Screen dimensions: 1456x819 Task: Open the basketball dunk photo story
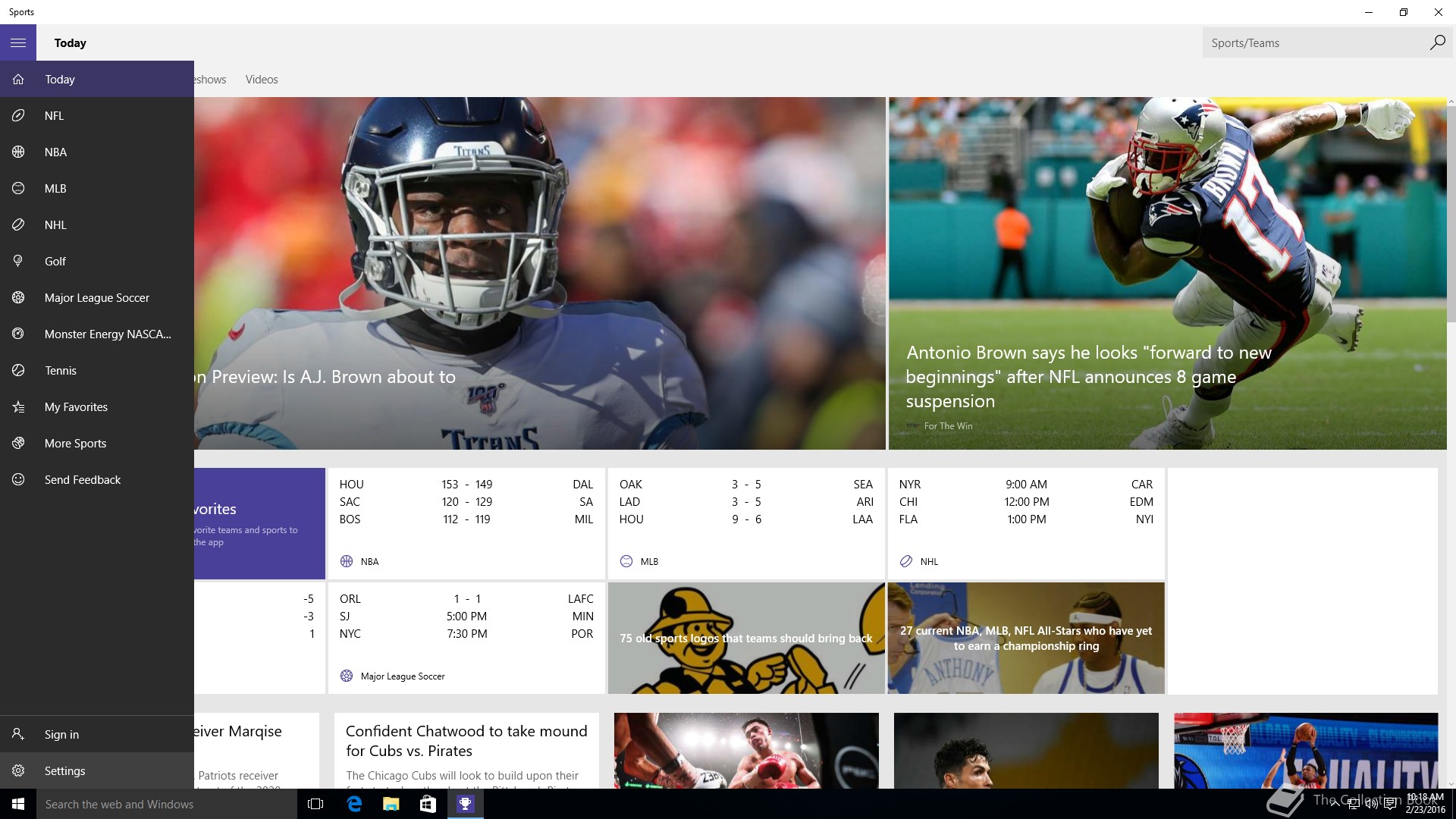click(x=1306, y=751)
